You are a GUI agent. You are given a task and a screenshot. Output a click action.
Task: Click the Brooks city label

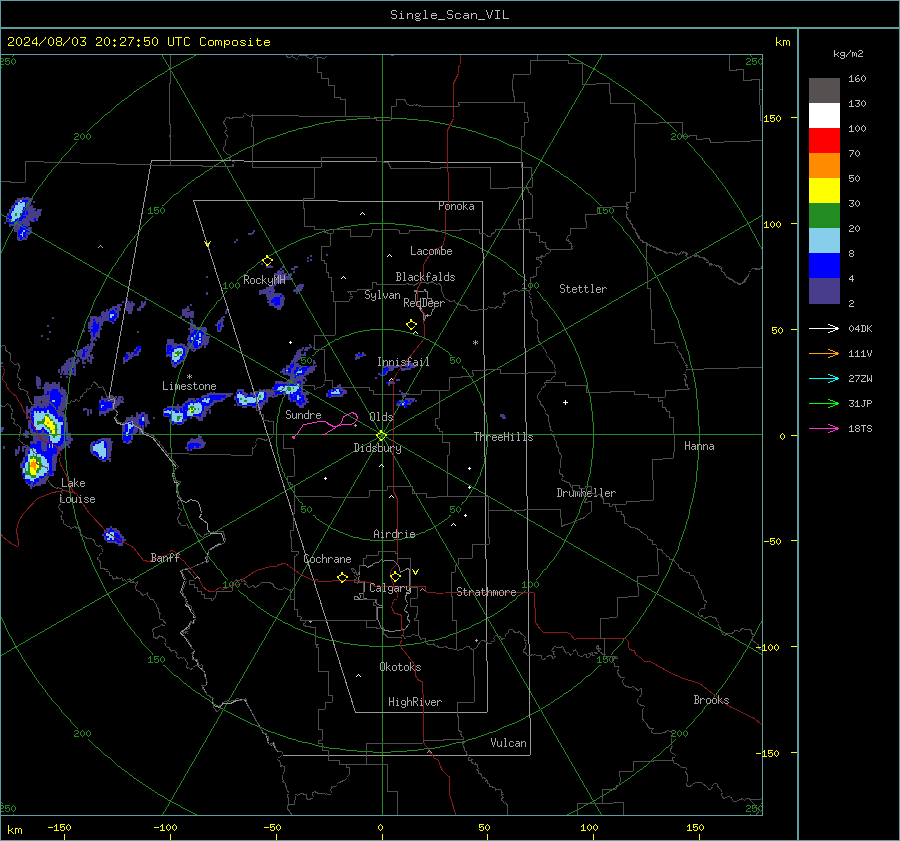click(711, 700)
